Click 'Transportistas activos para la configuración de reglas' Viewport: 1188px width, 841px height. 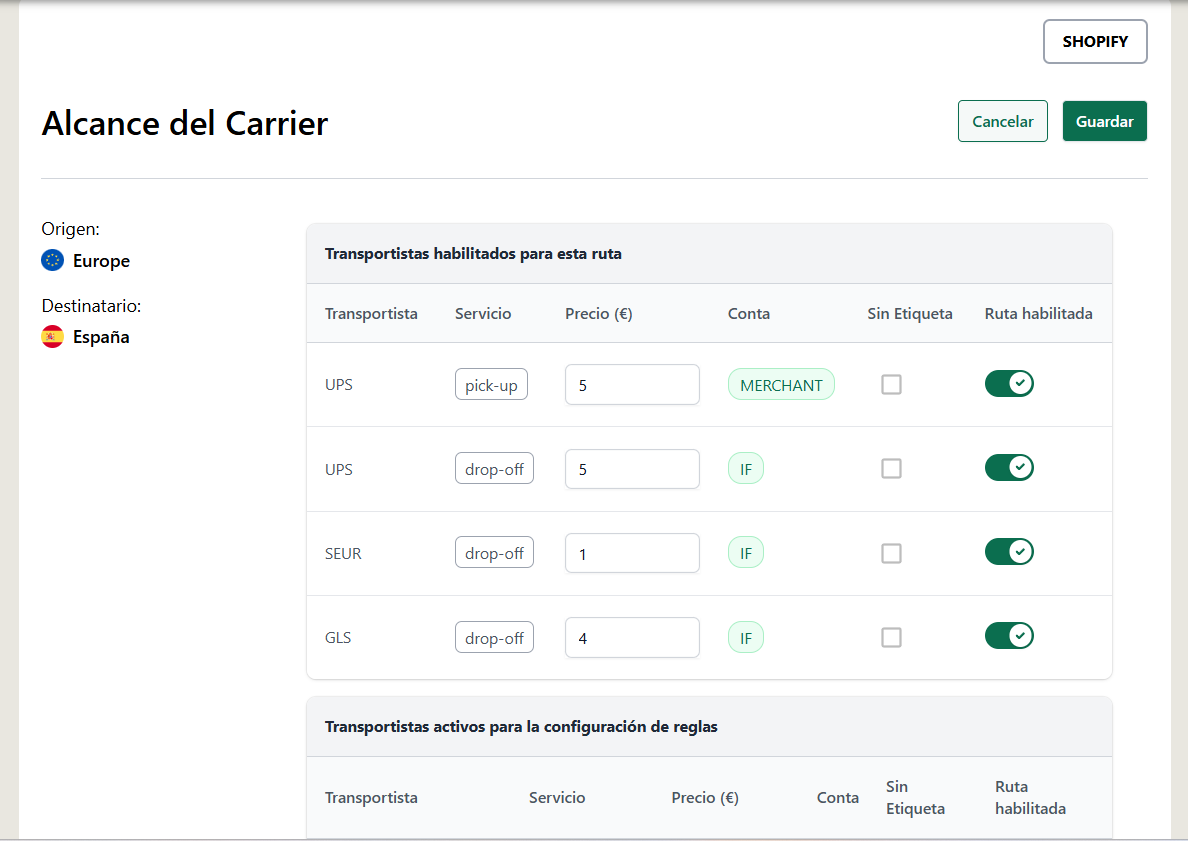521,727
